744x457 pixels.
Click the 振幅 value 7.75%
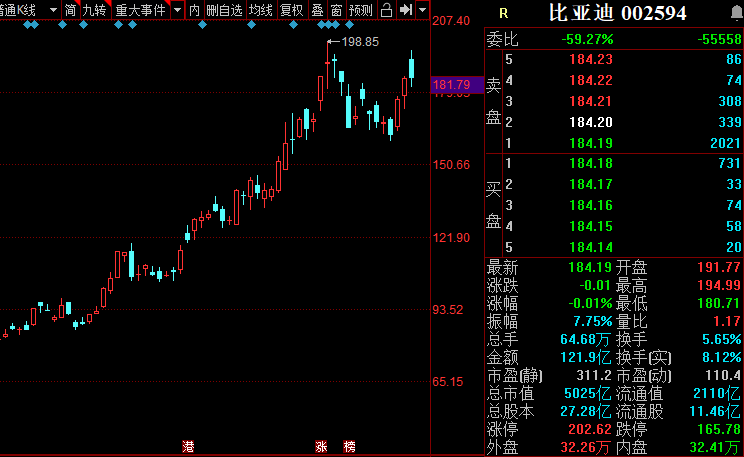click(x=593, y=321)
